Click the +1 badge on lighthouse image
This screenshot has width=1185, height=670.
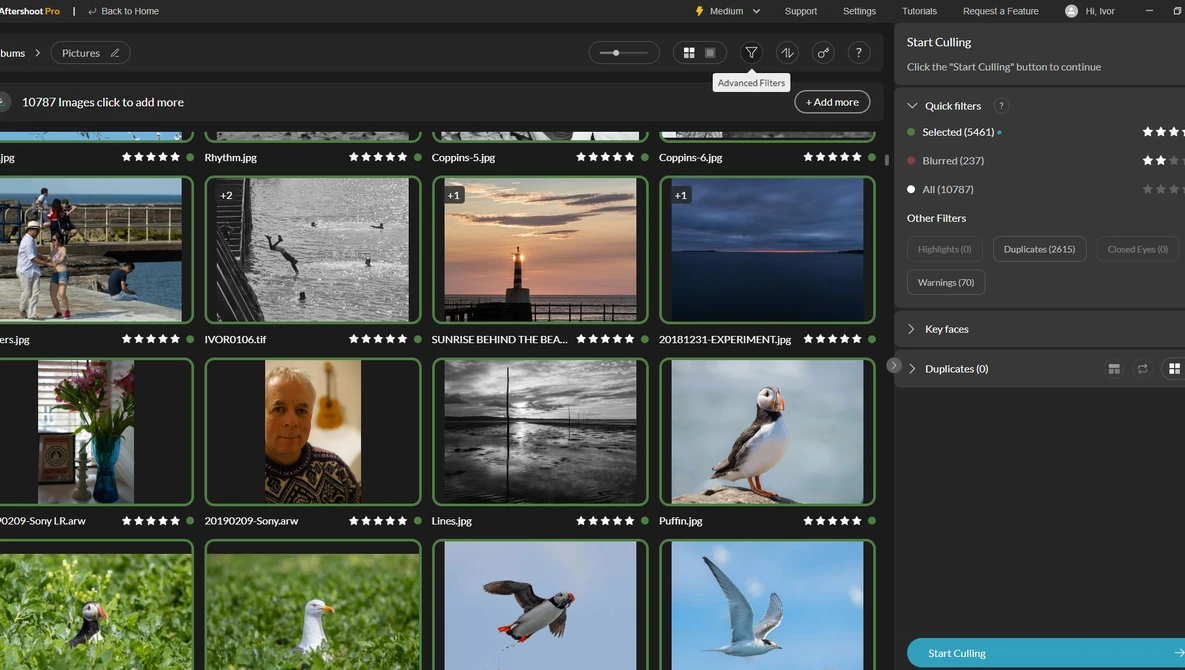[x=453, y=195]
